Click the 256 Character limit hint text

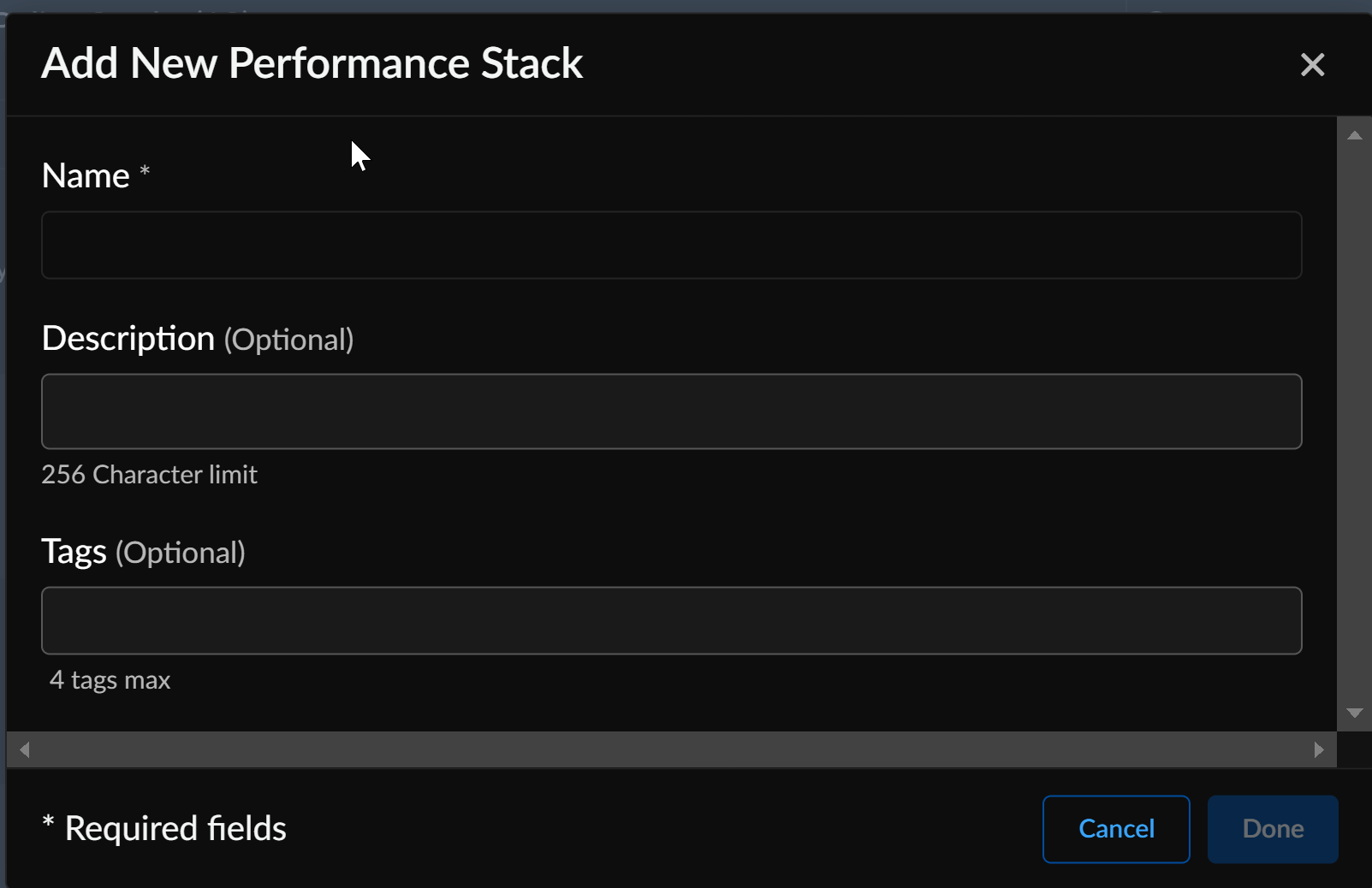pyautogui.click(x=149, y=475)
